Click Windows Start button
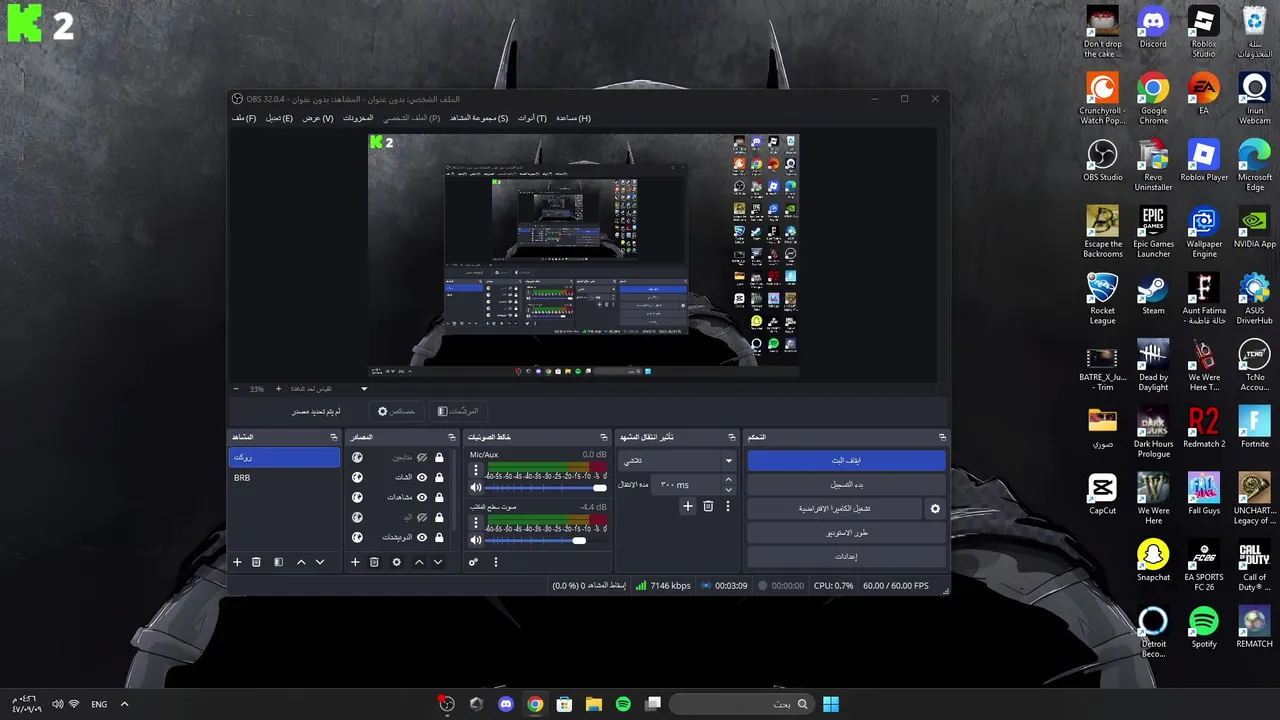The image size is (1280, 720). coord(830,704)
